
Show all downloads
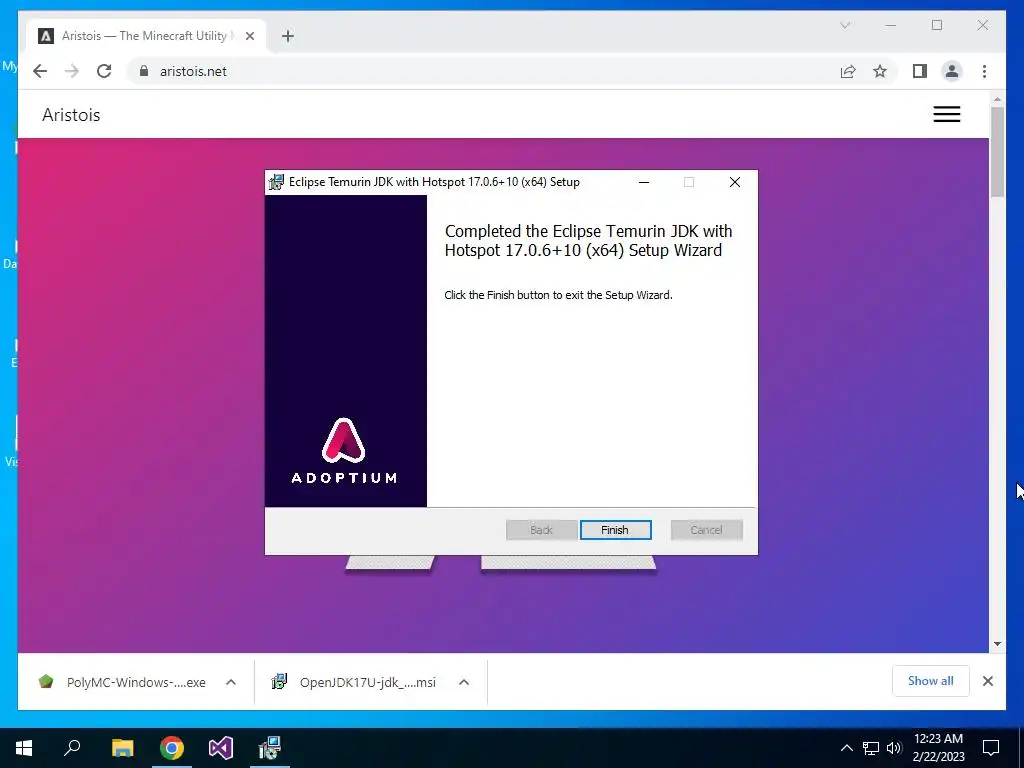(931, 680)
